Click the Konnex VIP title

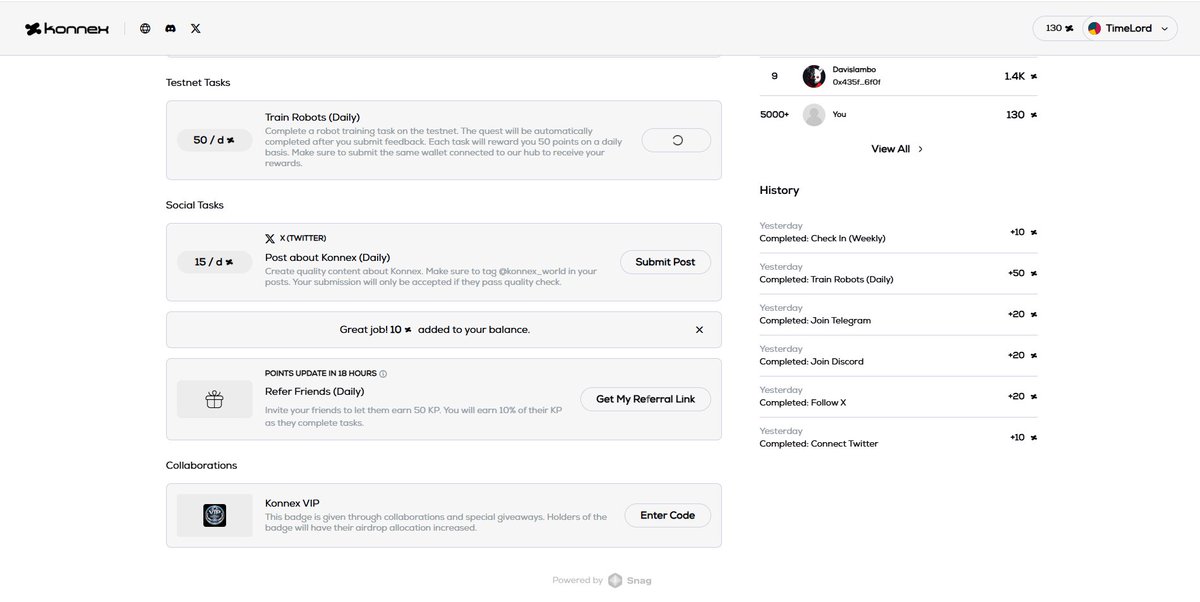coord(292,503)
